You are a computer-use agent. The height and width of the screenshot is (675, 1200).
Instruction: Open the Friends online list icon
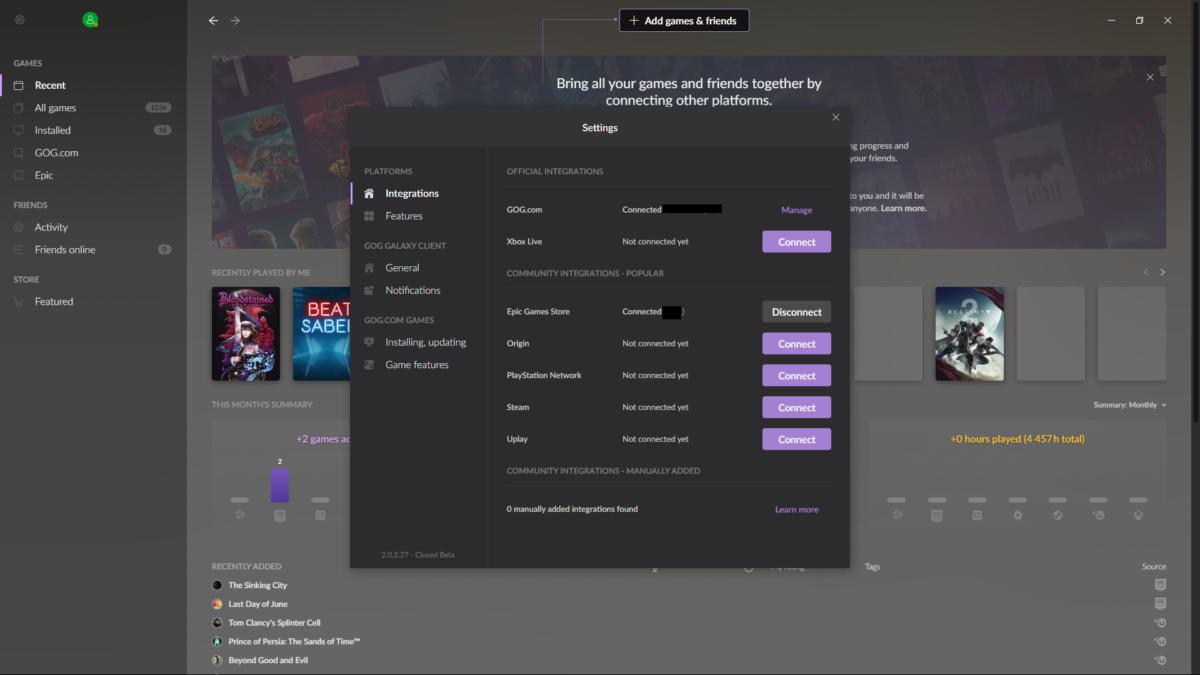click(x=18, y=249)
